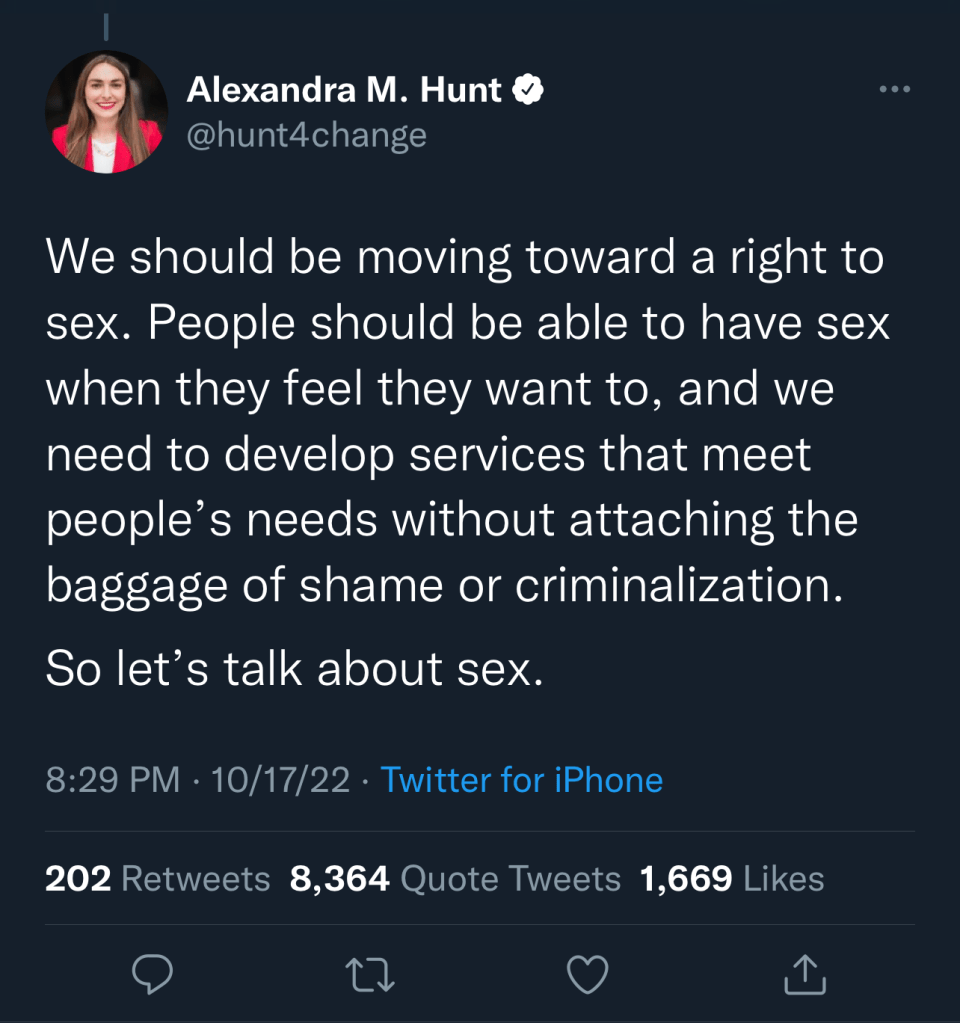The height and width of the screenshot is (1023, 960).
Task: Click the "So let's talk about sex." line
Action: coord(294,669)
